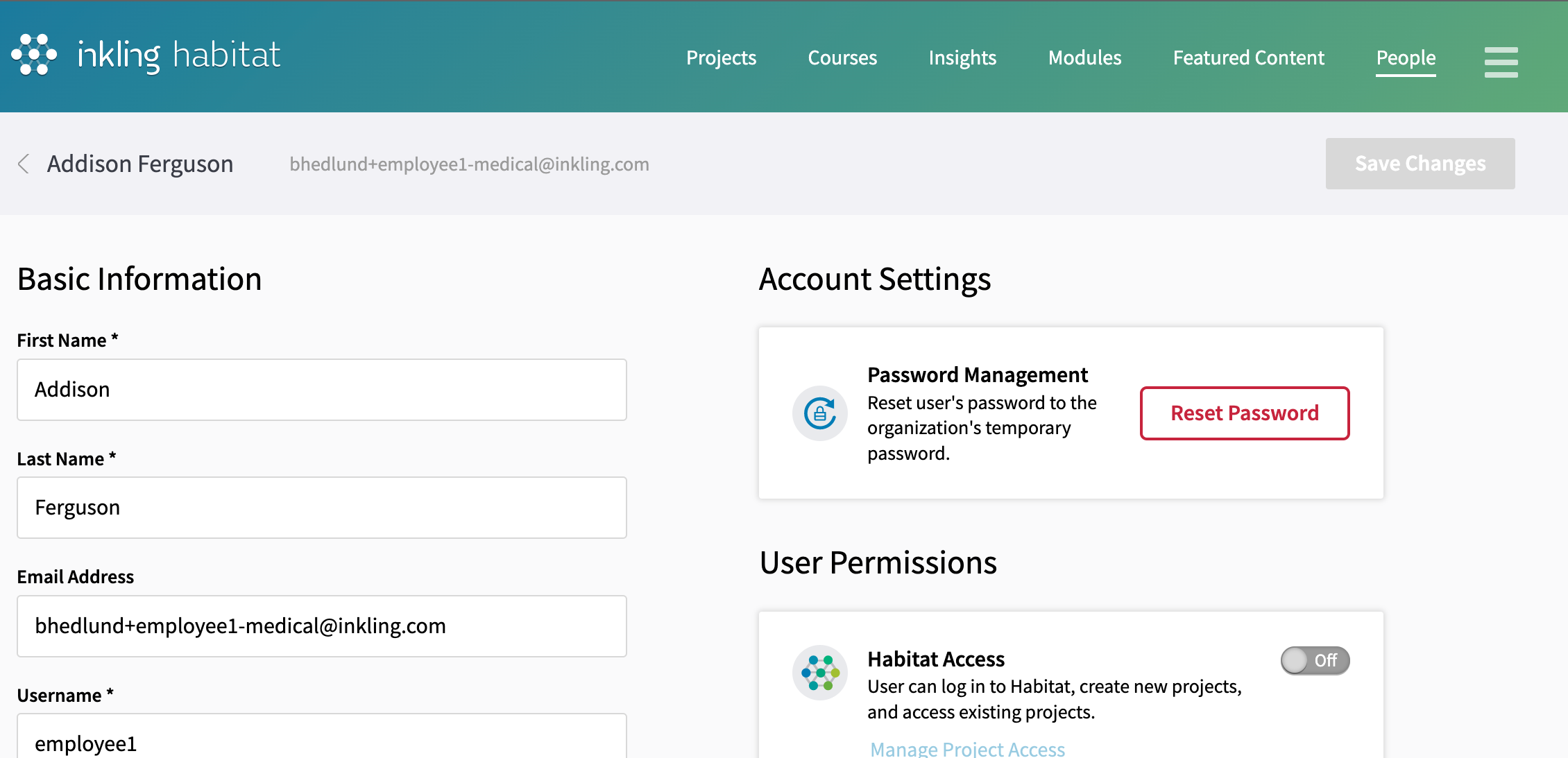Viewport: 1568px width, 758px height.
Task: Focus the Last Name field
Action: coord(322,508)
